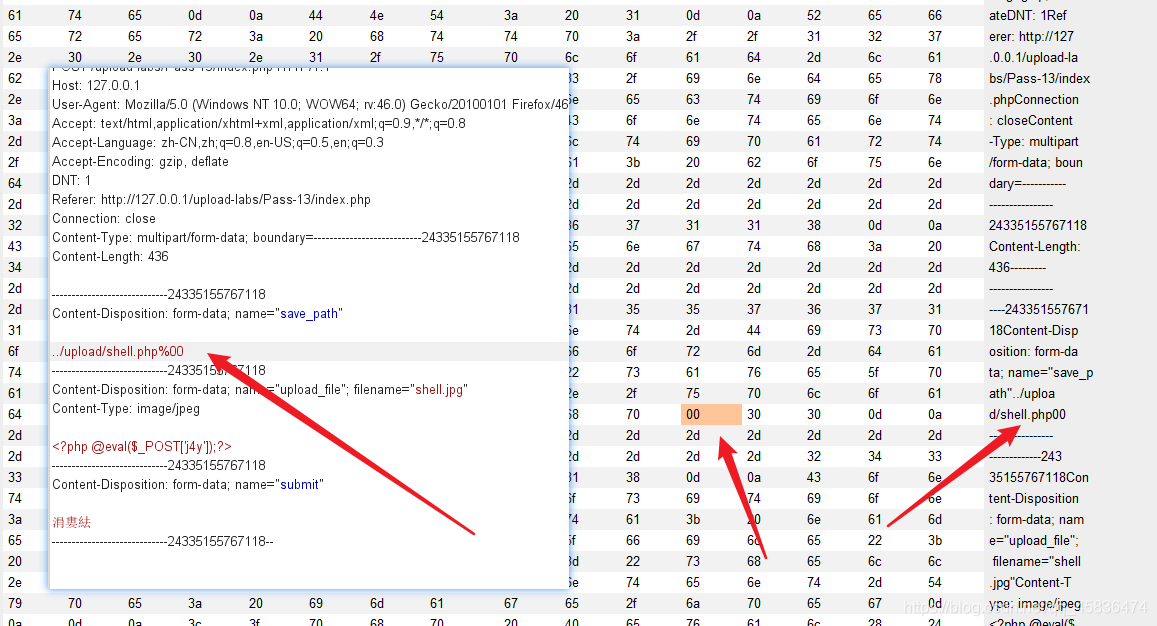Select hex byte 6a in the 'ype: image/jpeg' row

click(693, 603)
